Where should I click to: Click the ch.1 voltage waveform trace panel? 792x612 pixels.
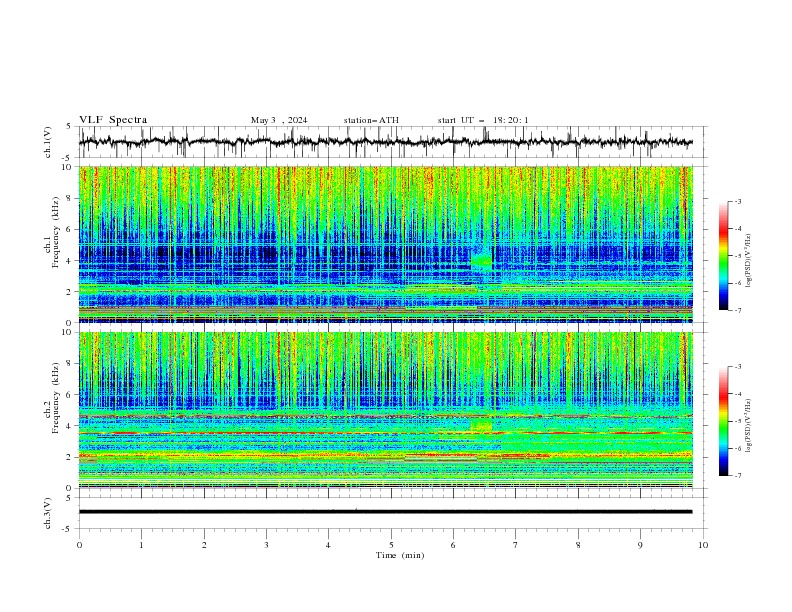393,142
